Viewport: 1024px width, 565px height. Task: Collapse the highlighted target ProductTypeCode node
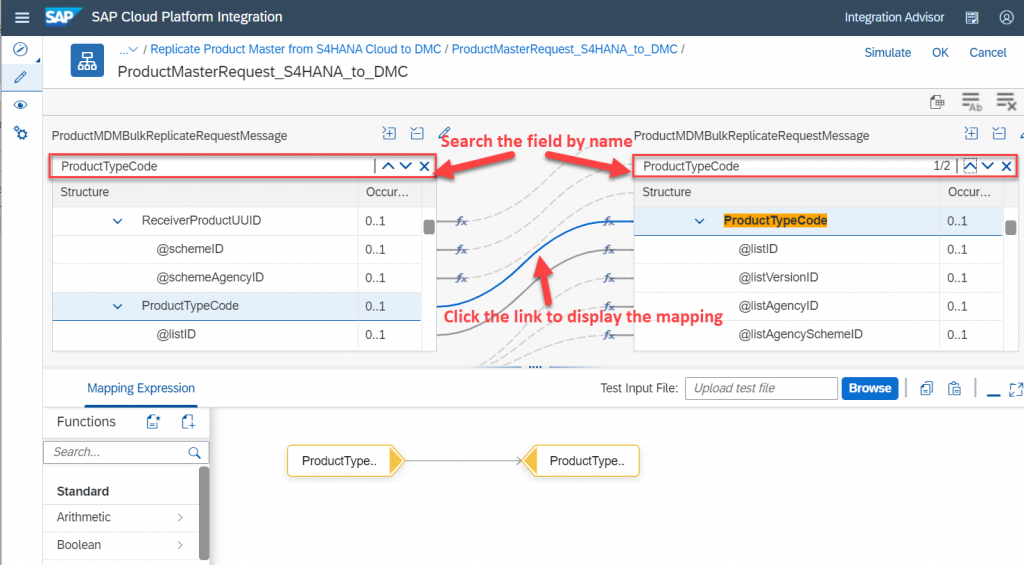click(x=699, y=221)
